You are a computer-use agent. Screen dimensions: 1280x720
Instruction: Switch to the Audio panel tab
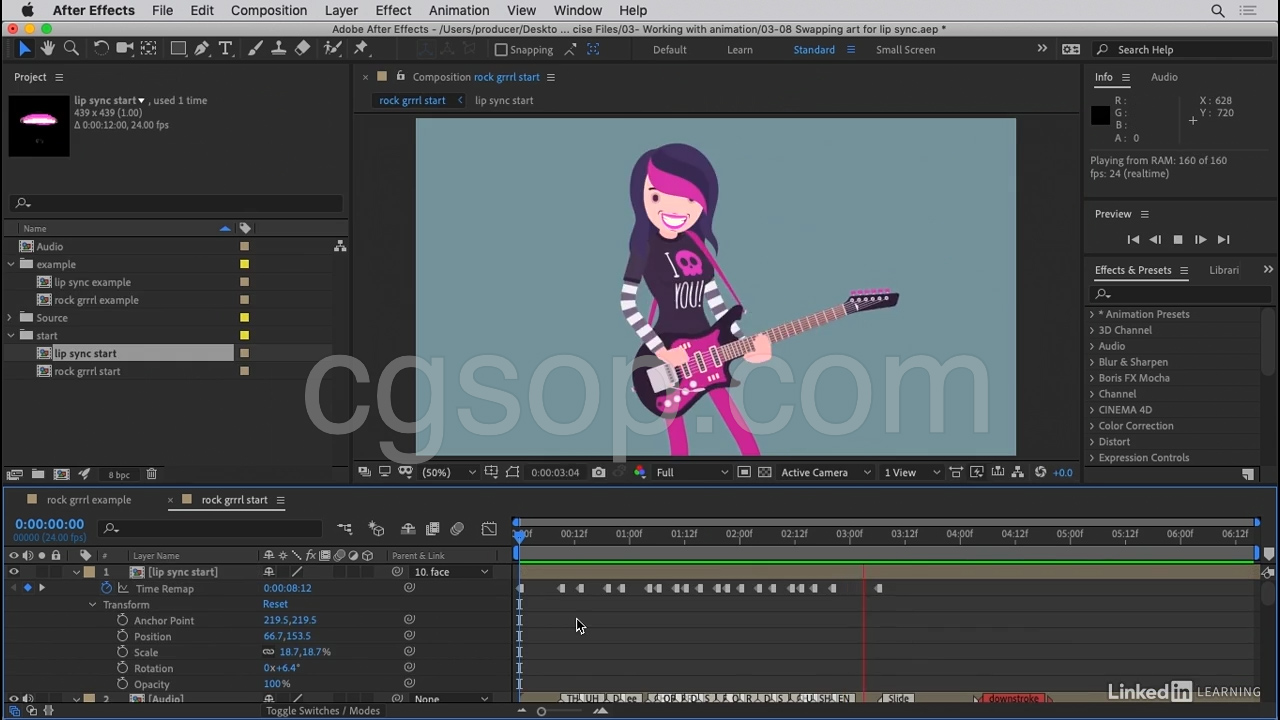click(x=1164, y=77)
